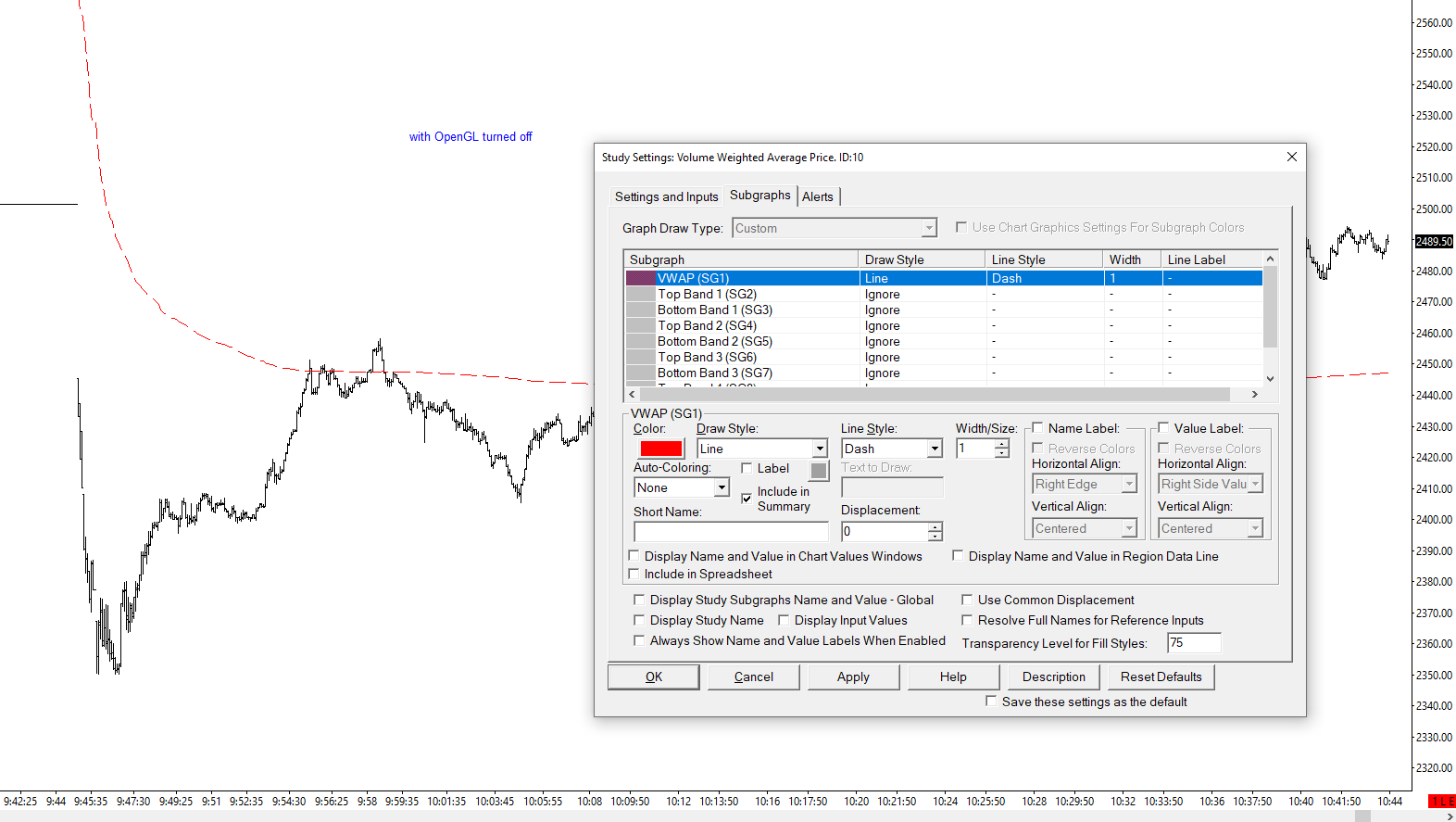This screenshot has height=822, width=1456.
Task: Switch to the Alerts tab
Action: pos(818,196)
